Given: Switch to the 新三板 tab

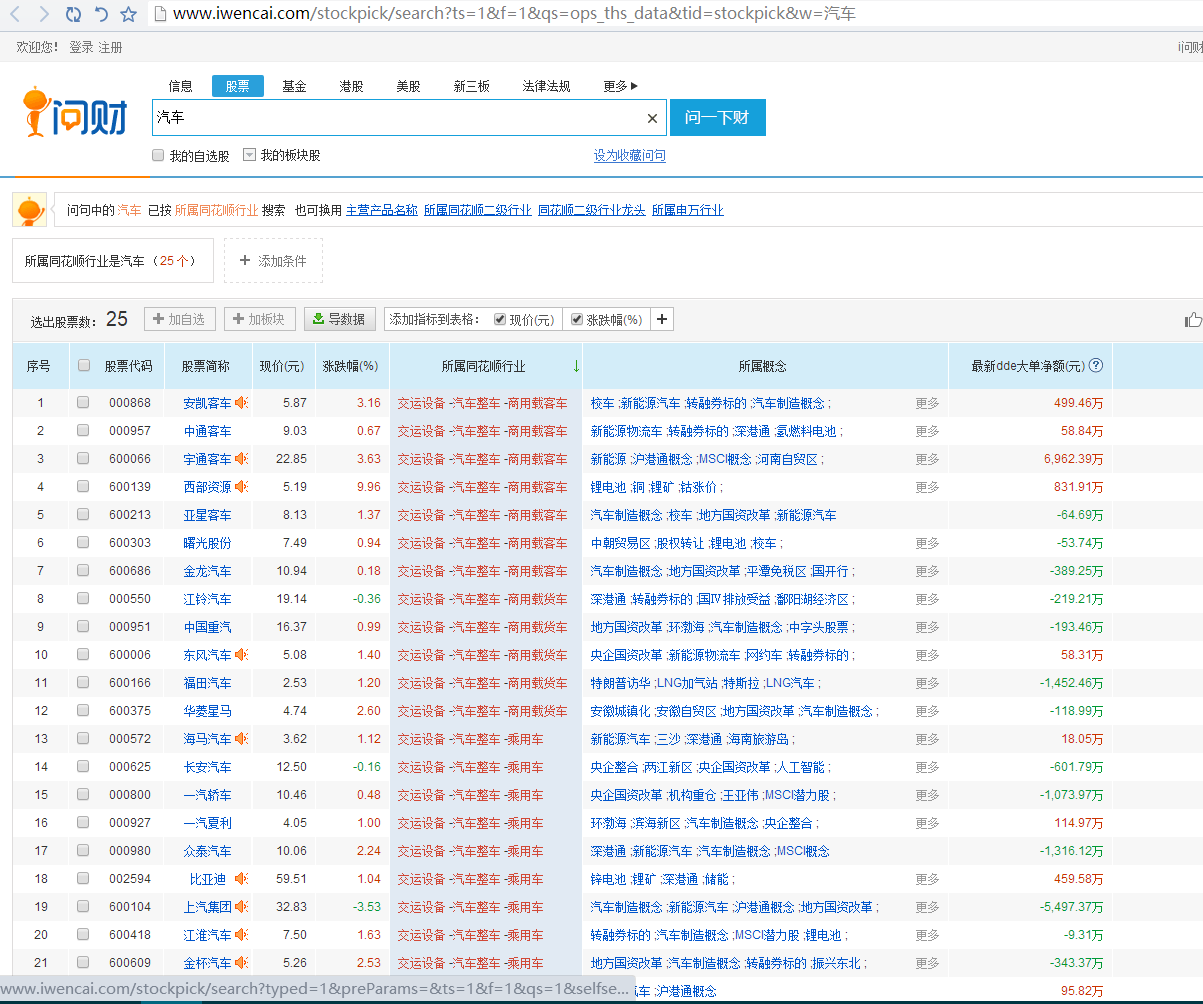Looking at the screenshot, I should click(x=471, y=86).
